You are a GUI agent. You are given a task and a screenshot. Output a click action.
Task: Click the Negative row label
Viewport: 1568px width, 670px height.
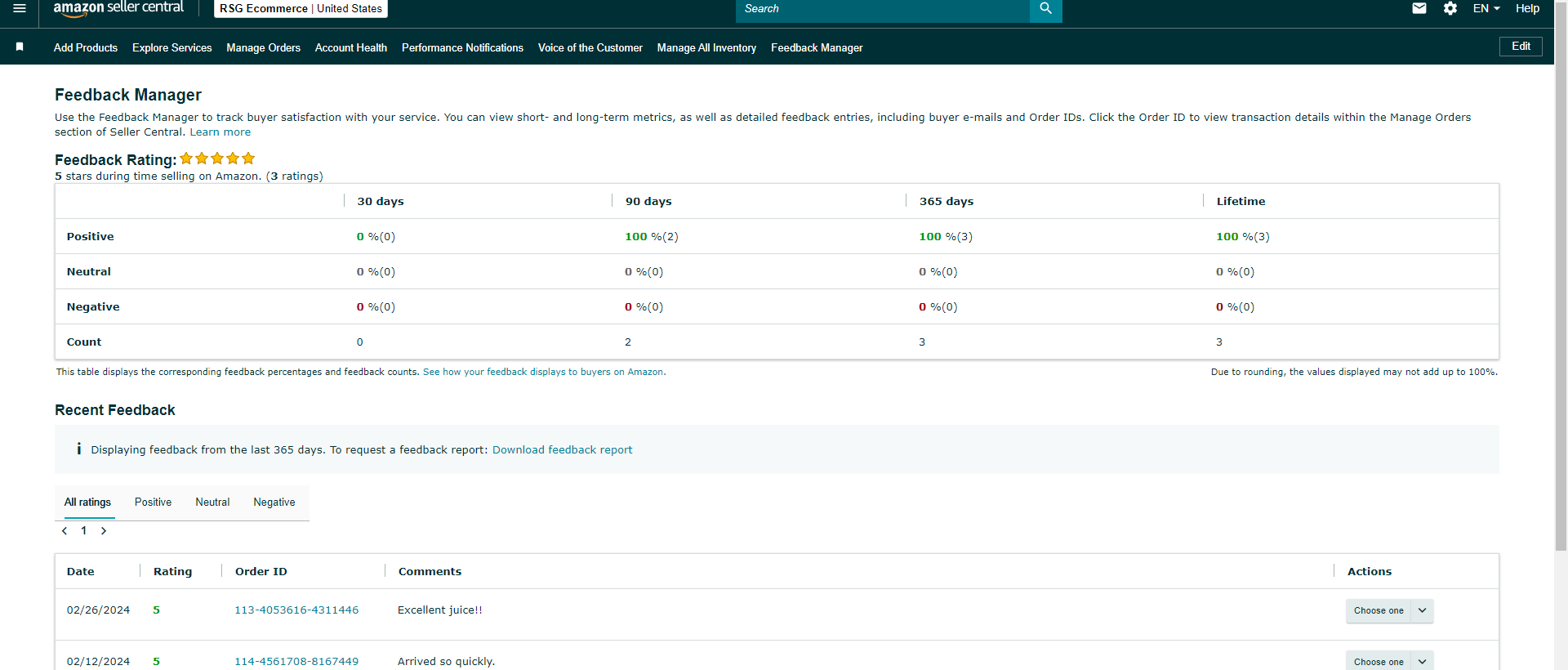pos(93,307)
